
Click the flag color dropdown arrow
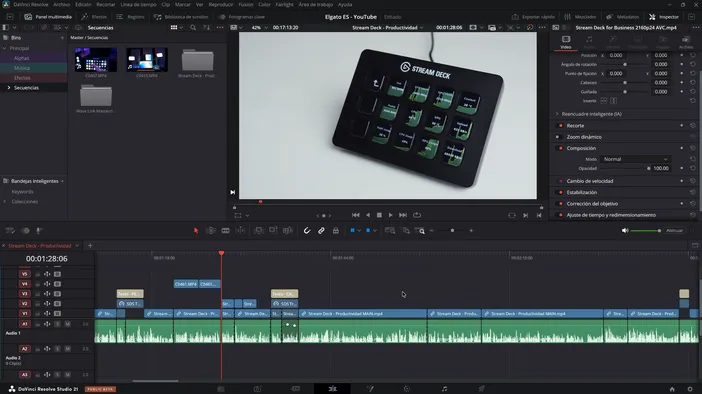(x=359, y=231)
